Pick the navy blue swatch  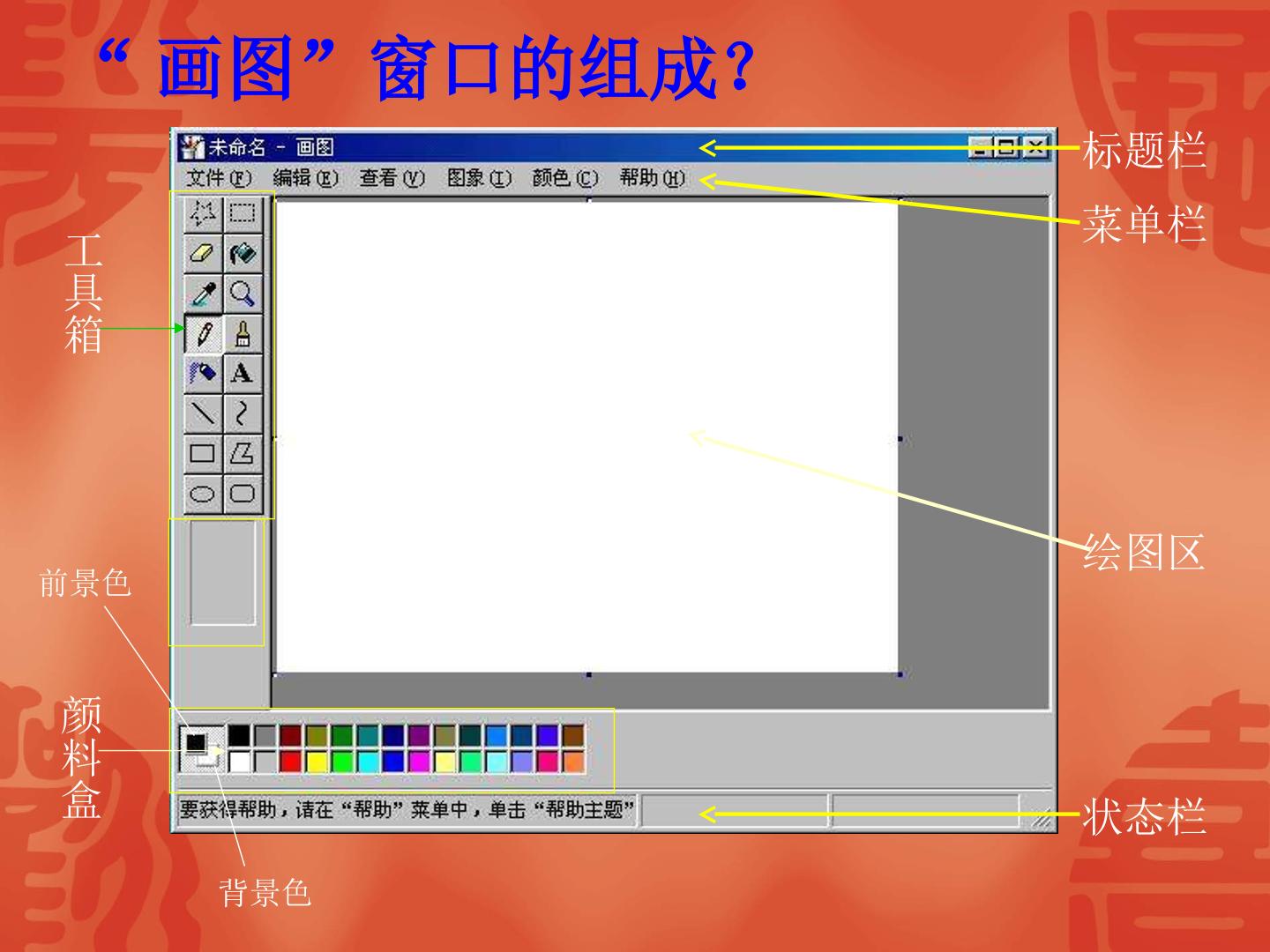pyautogui.click(x=393, y=735)
